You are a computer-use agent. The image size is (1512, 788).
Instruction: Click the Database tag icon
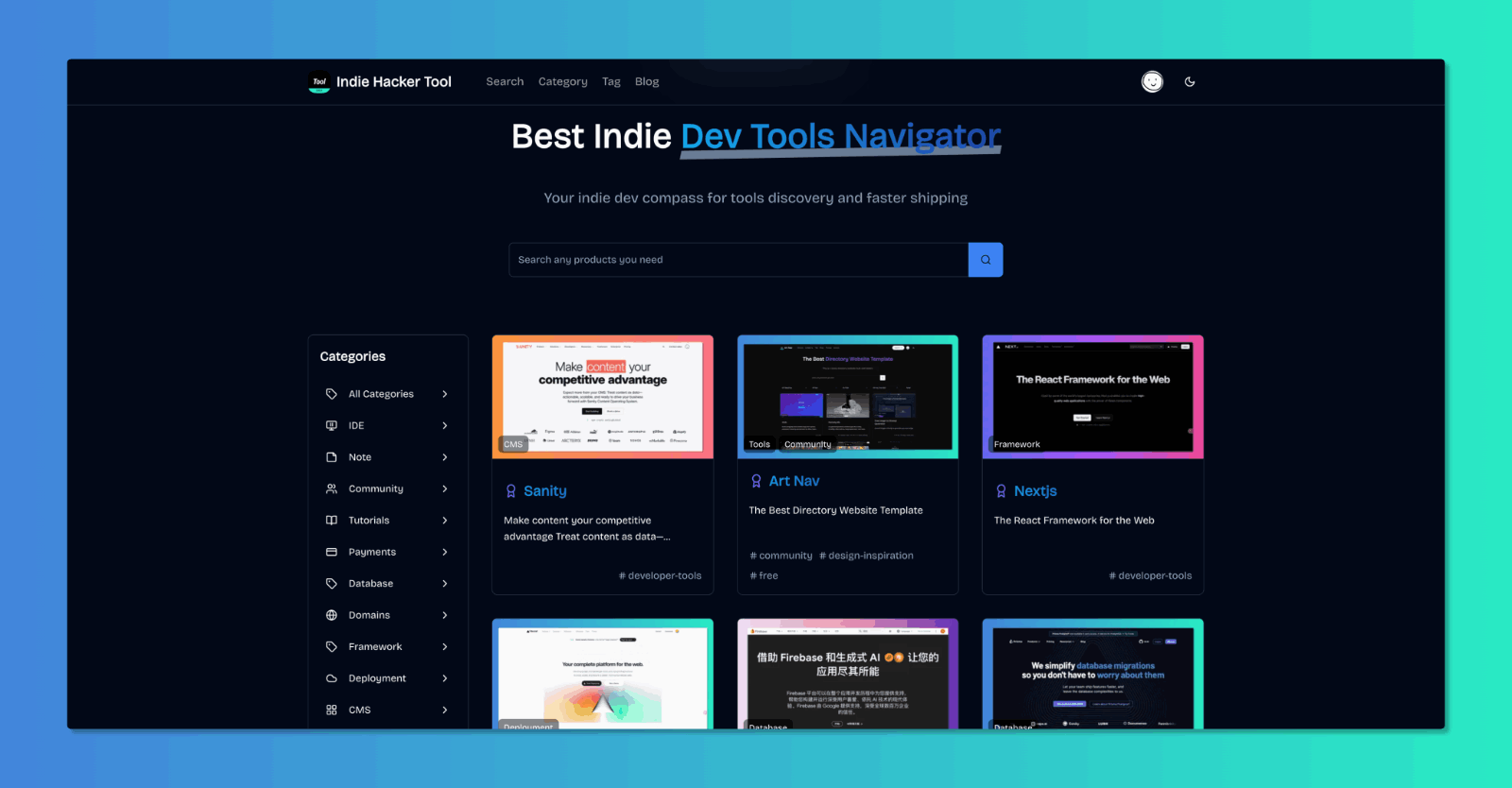pyautogui.click(x=332, y=584)
